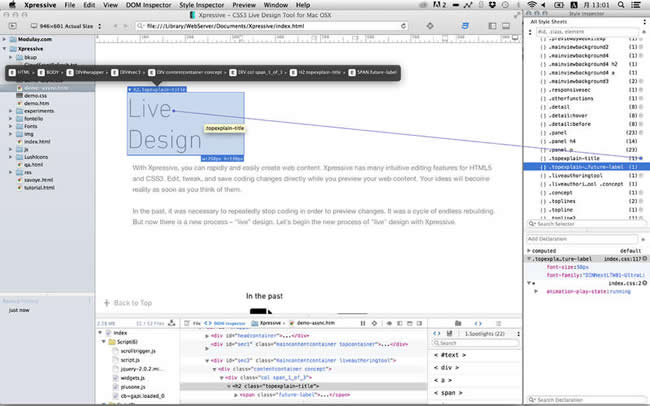Click the reload icon in the URL field
The image size is (650, 406).
click(x=403, y=26)
